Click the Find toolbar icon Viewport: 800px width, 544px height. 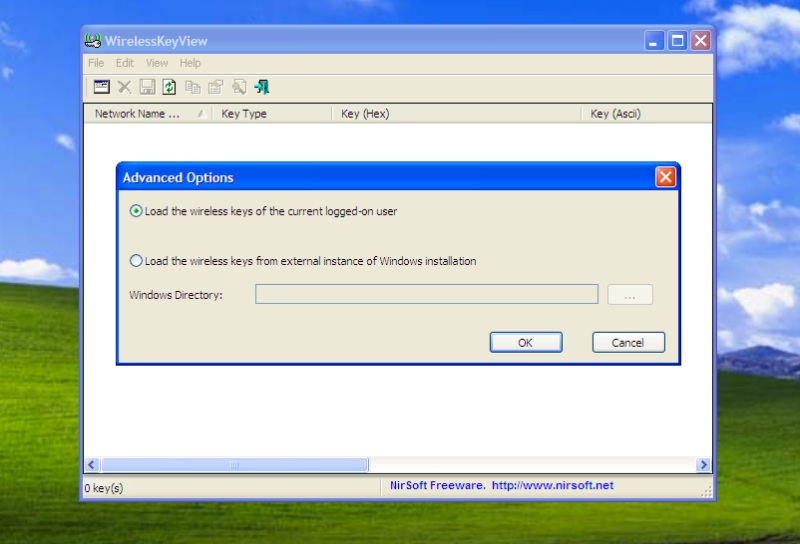point(239,87)
